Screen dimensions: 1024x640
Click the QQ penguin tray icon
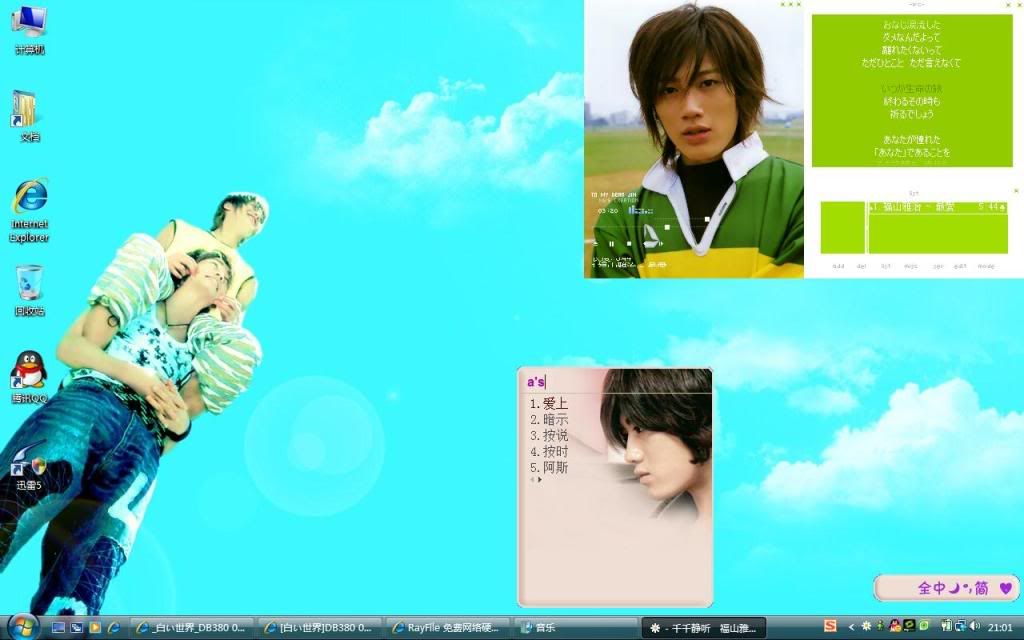(894, 626)
